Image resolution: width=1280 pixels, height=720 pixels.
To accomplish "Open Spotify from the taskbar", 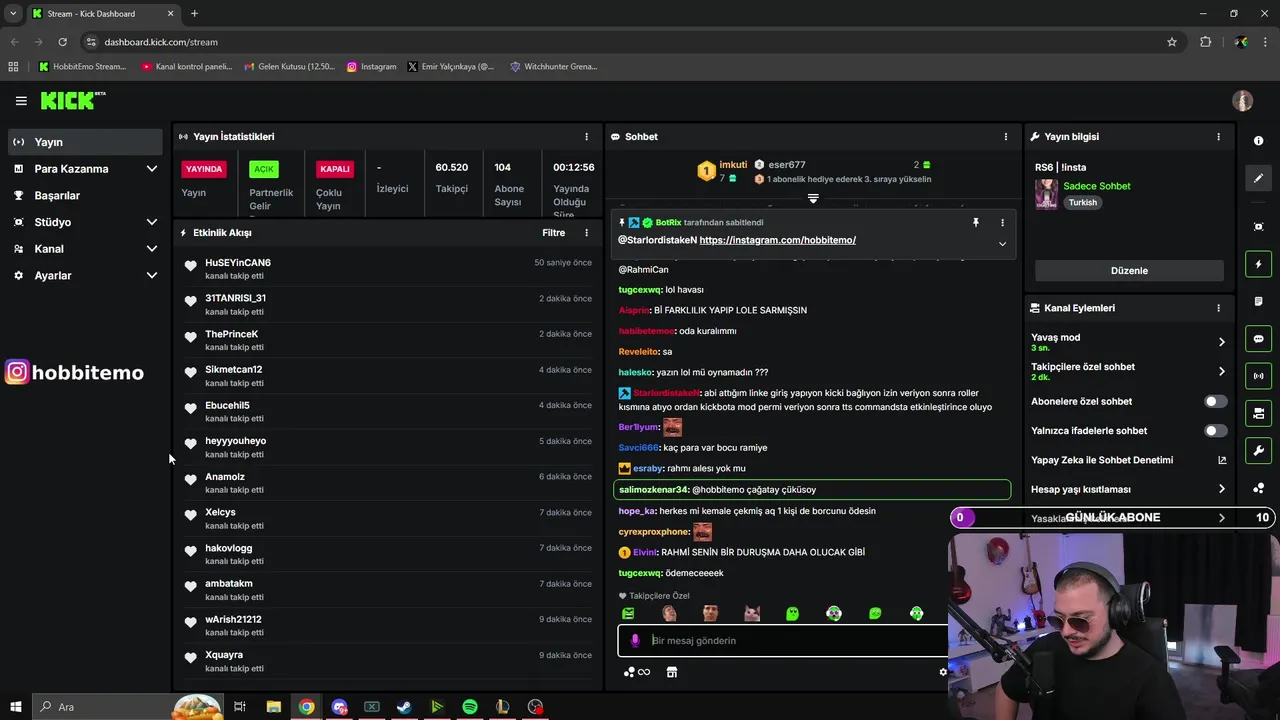I will click(470, 707).
